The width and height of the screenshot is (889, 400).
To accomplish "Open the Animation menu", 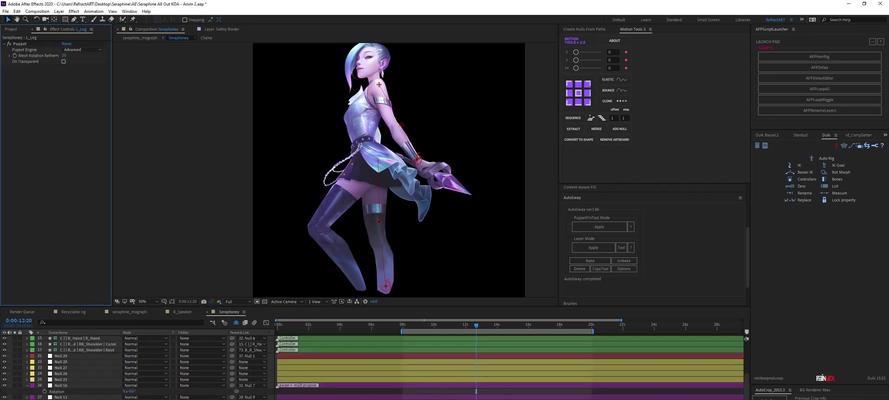I will click(x=94, y=11).
